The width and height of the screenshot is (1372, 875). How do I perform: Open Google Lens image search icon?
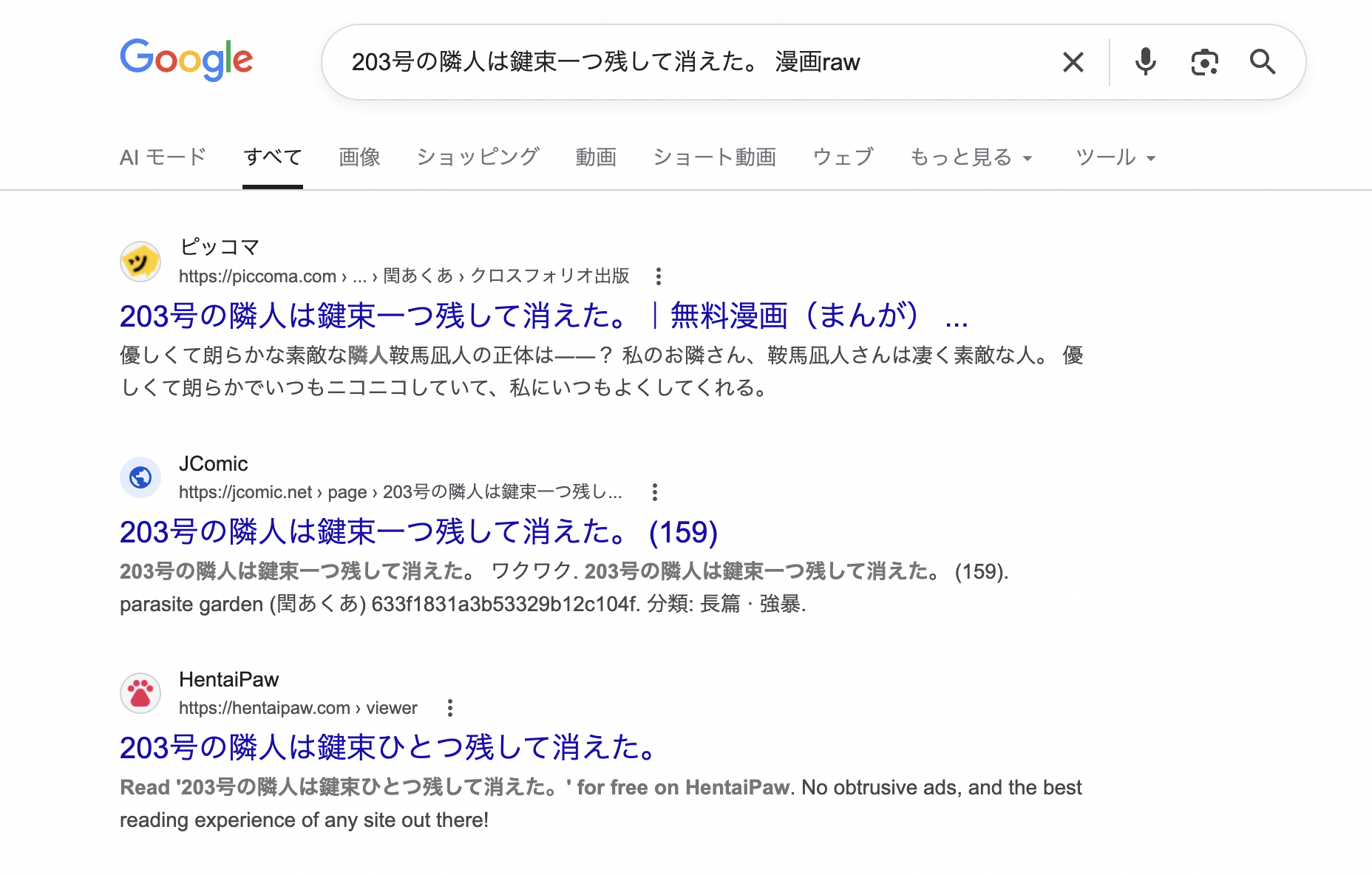pos(1204,62)
